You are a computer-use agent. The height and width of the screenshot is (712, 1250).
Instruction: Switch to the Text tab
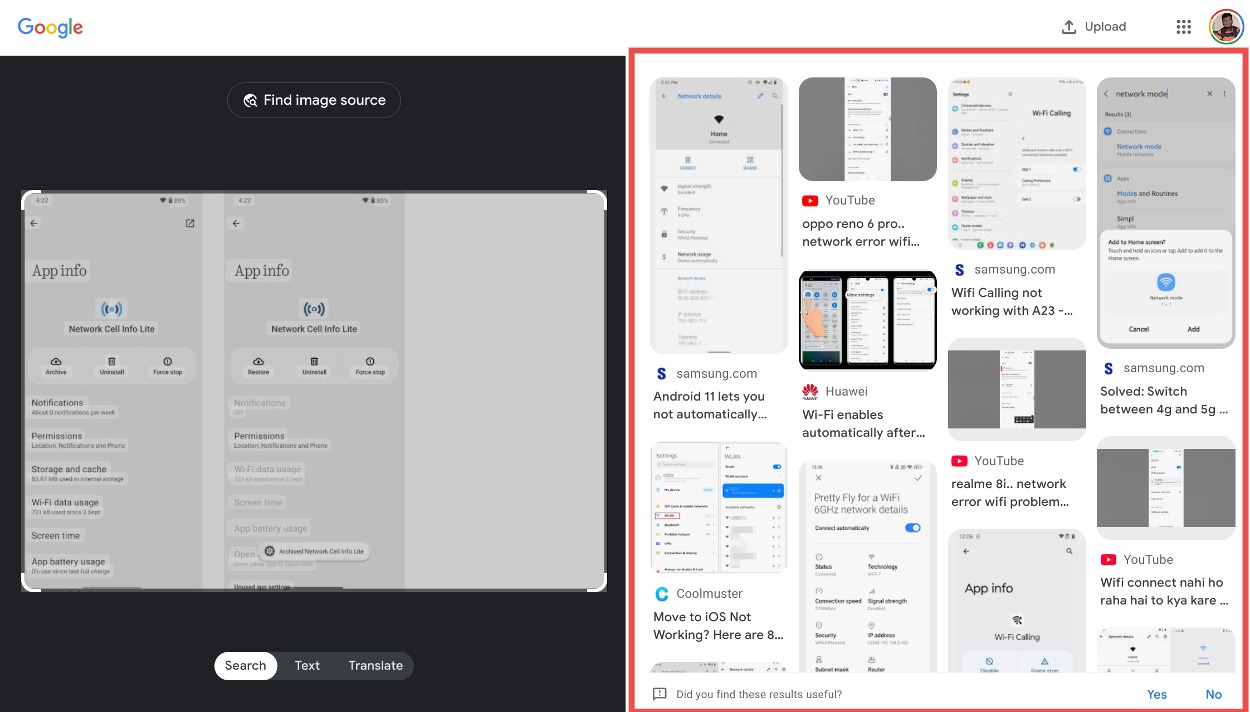[307, 665]
